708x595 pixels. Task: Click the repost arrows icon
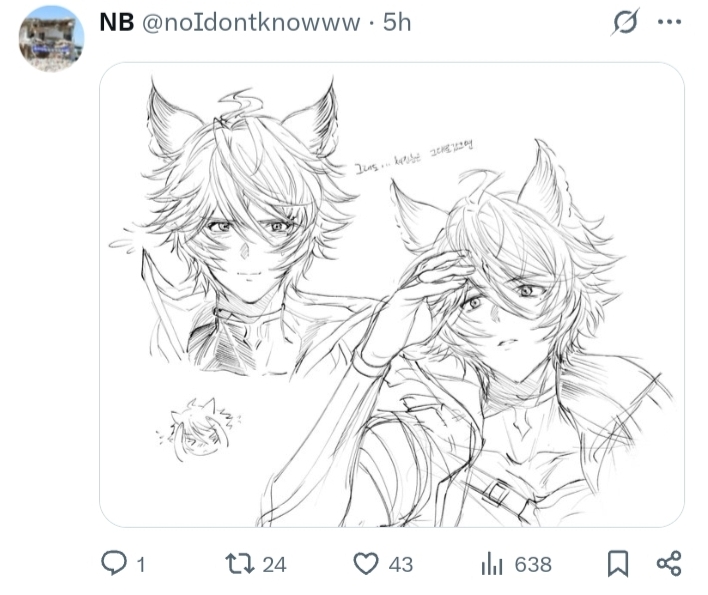[240, 564]
